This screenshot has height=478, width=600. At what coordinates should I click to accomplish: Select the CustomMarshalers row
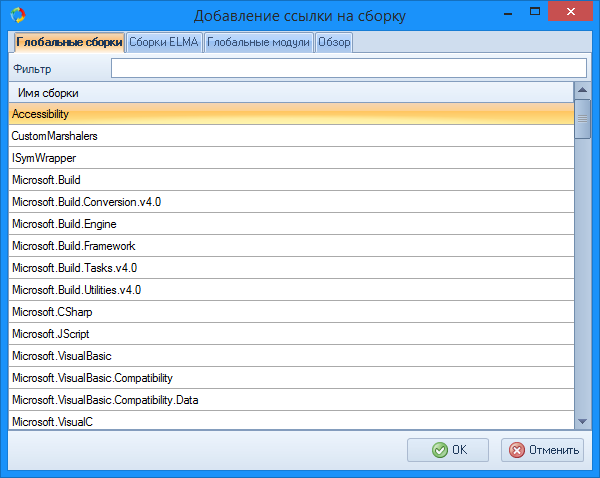(x=291, y=136)
